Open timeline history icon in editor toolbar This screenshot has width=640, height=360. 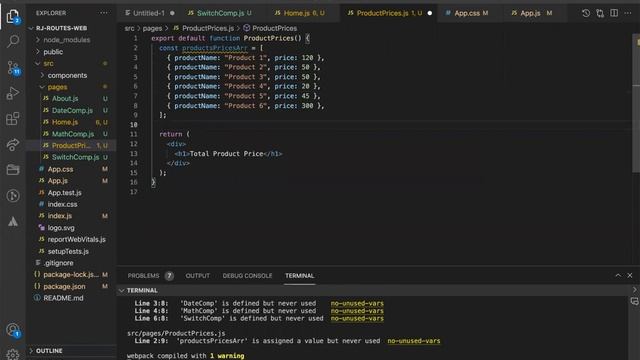click(586, 13)
